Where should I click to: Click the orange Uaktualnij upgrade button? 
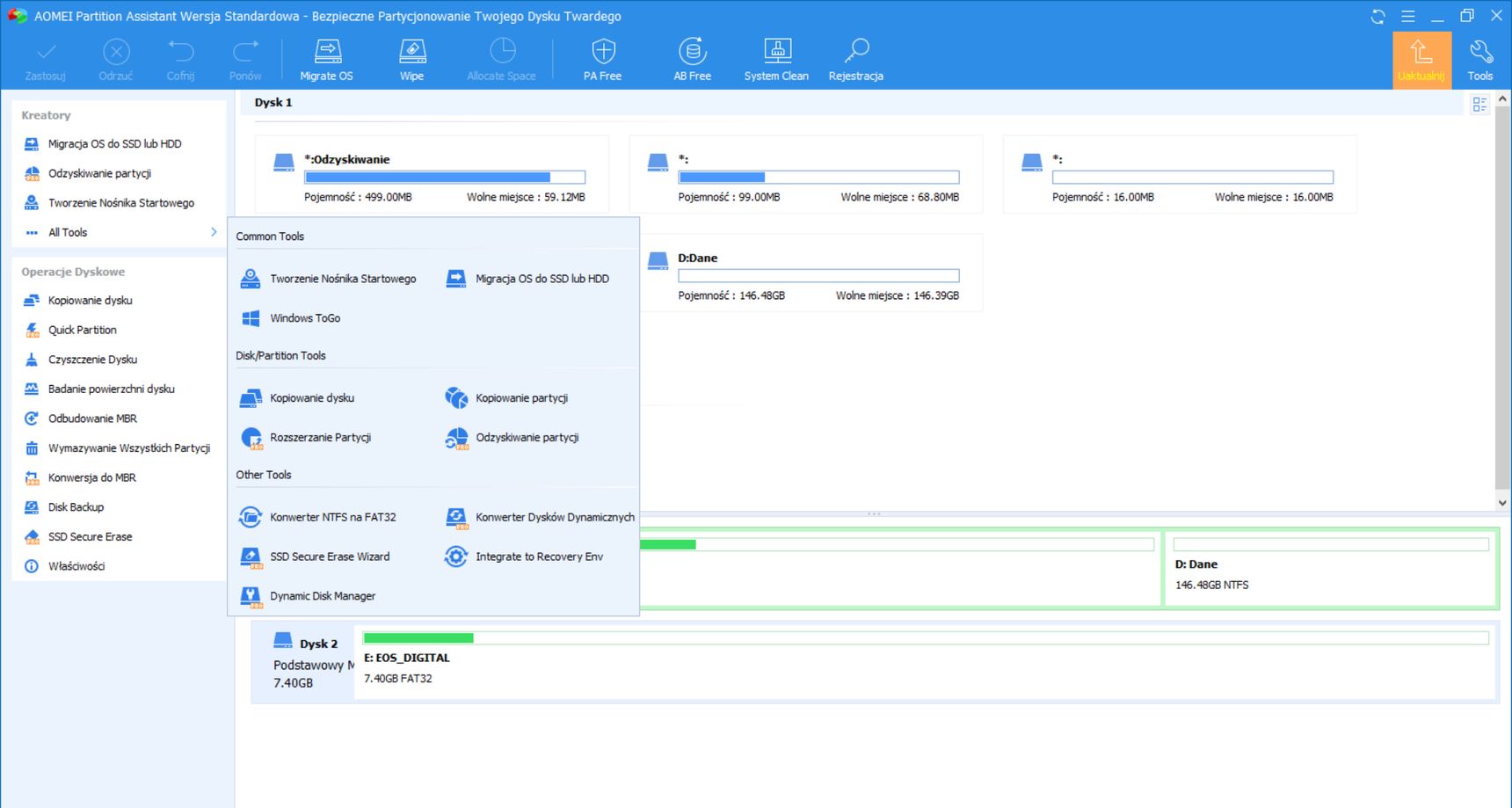pyautogui.click(x=1421, y=60)
